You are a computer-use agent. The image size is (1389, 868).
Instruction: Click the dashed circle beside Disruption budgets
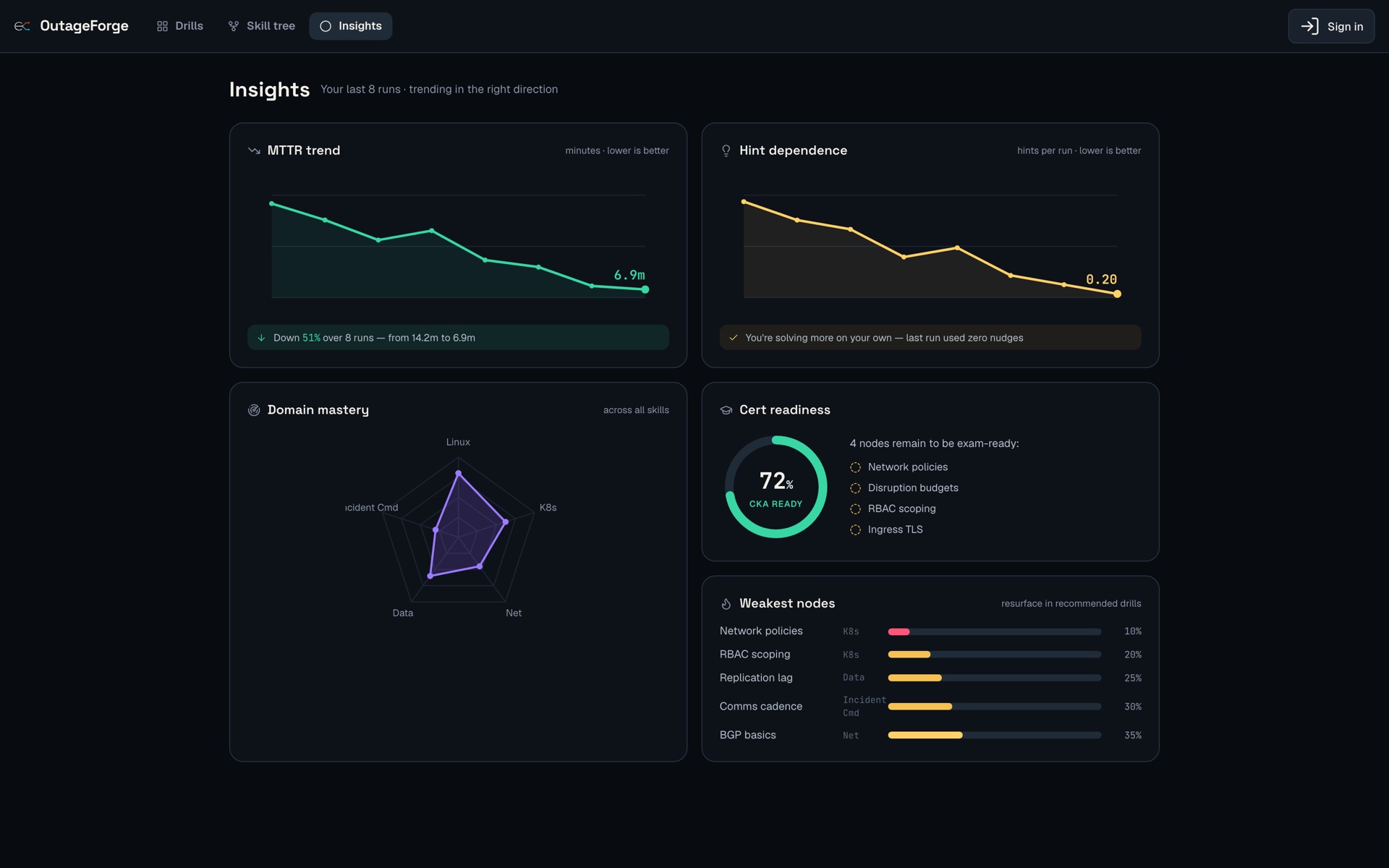tap(855, 488)
